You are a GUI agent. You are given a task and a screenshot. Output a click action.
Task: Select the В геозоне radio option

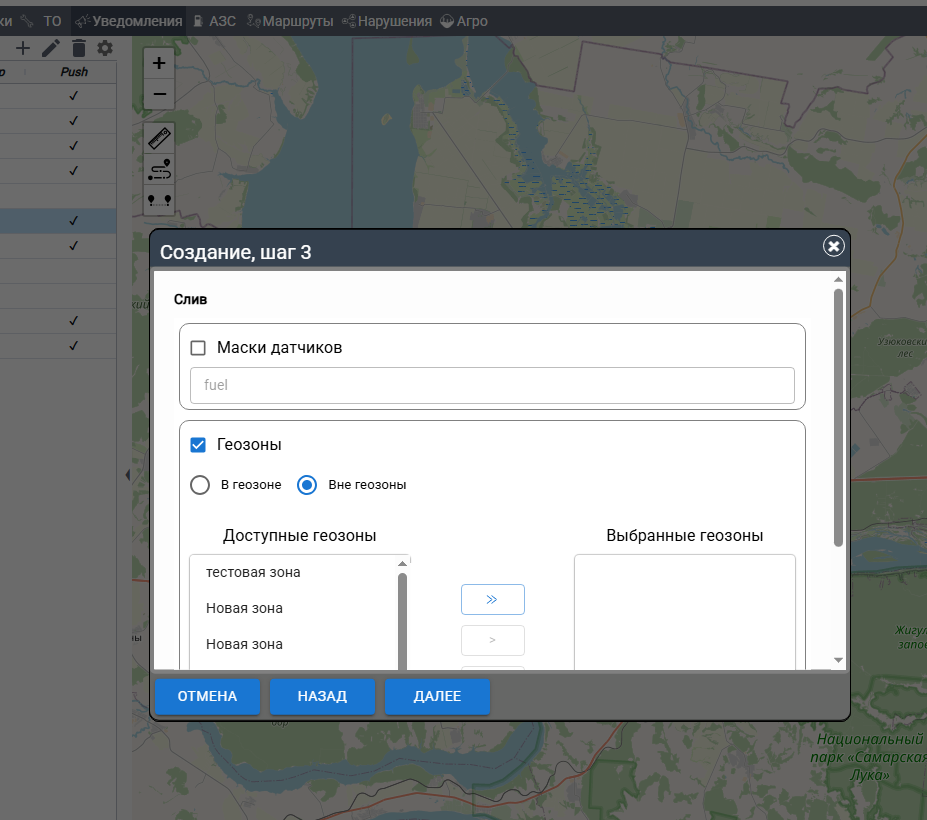click(x=200, y=485)
